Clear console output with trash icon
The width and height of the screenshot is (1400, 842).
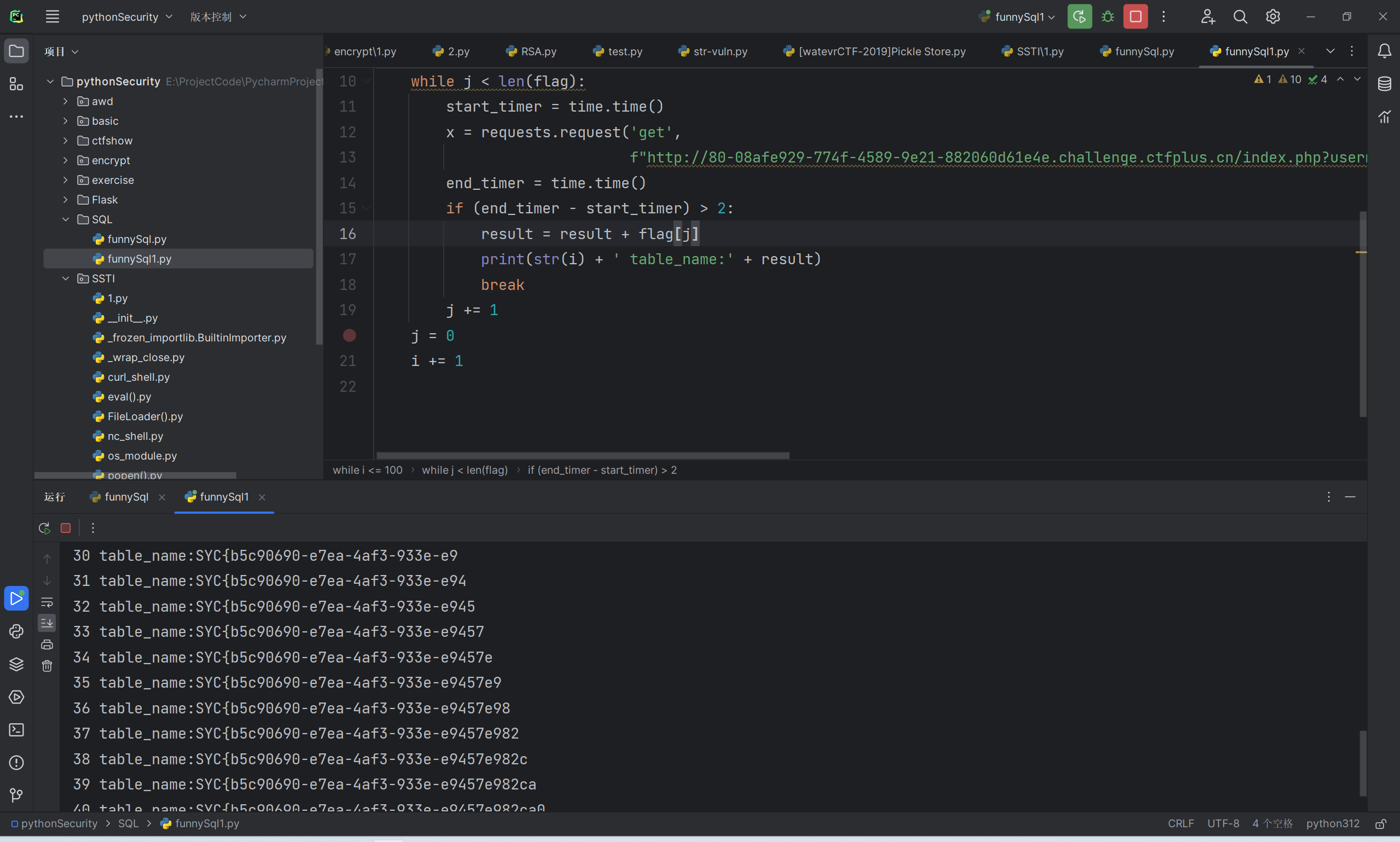[47, 666]
